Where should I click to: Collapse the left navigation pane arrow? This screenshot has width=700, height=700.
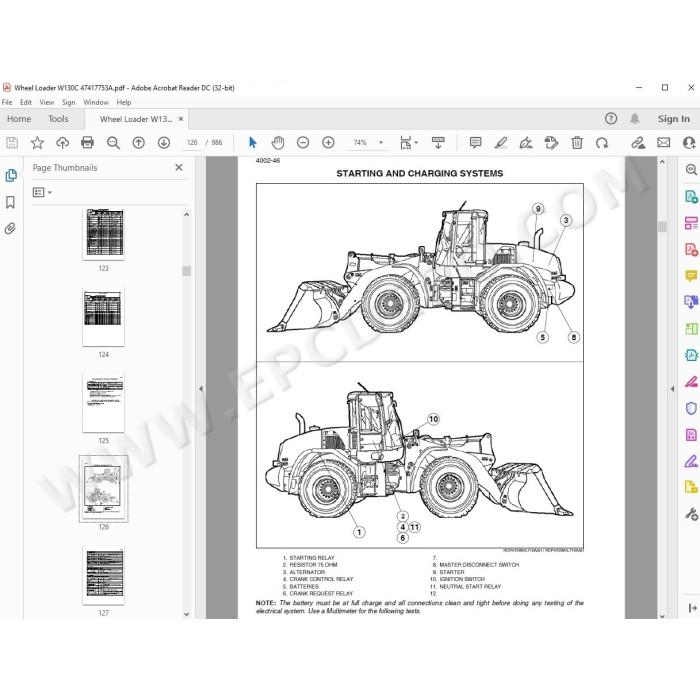tap(201, 389)
